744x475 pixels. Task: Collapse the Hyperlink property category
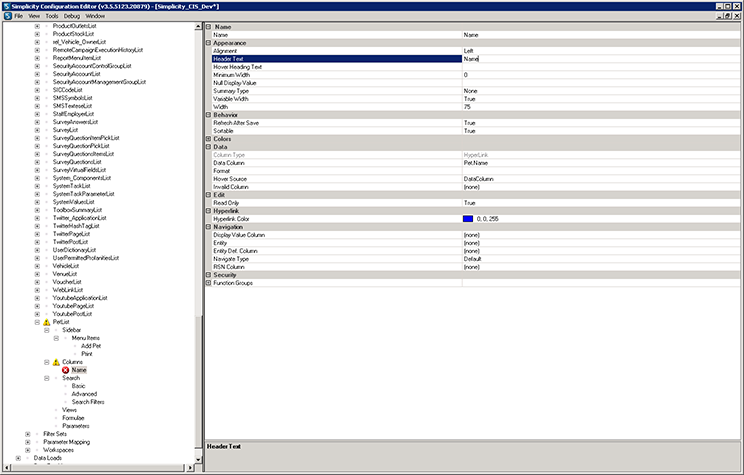click(208, 211)
